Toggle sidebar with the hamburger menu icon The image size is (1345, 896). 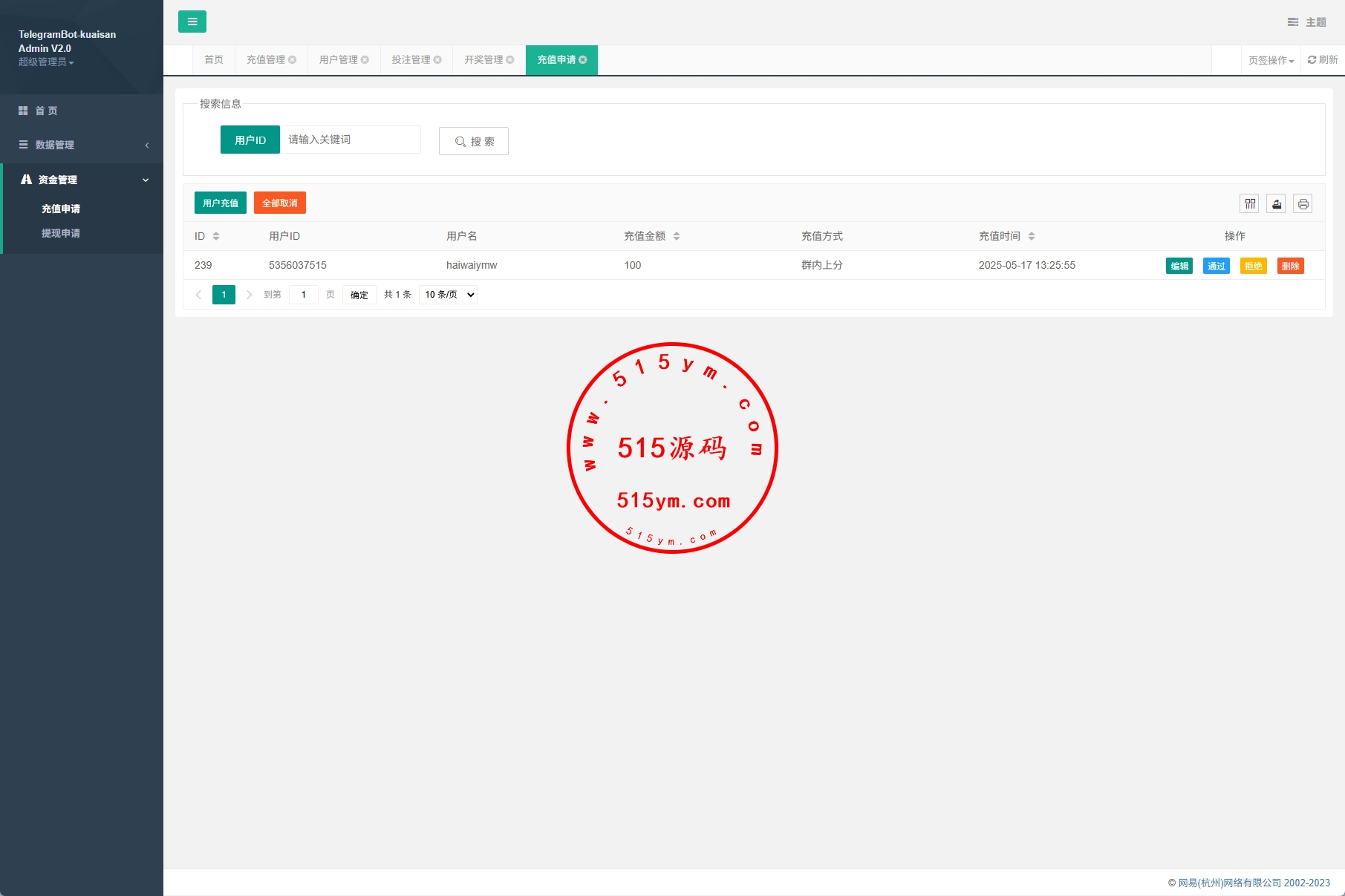click(192, 22)
